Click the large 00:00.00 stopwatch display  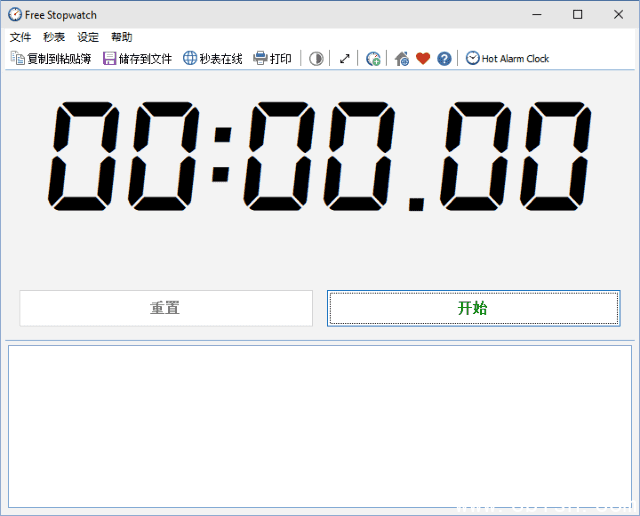320,155
